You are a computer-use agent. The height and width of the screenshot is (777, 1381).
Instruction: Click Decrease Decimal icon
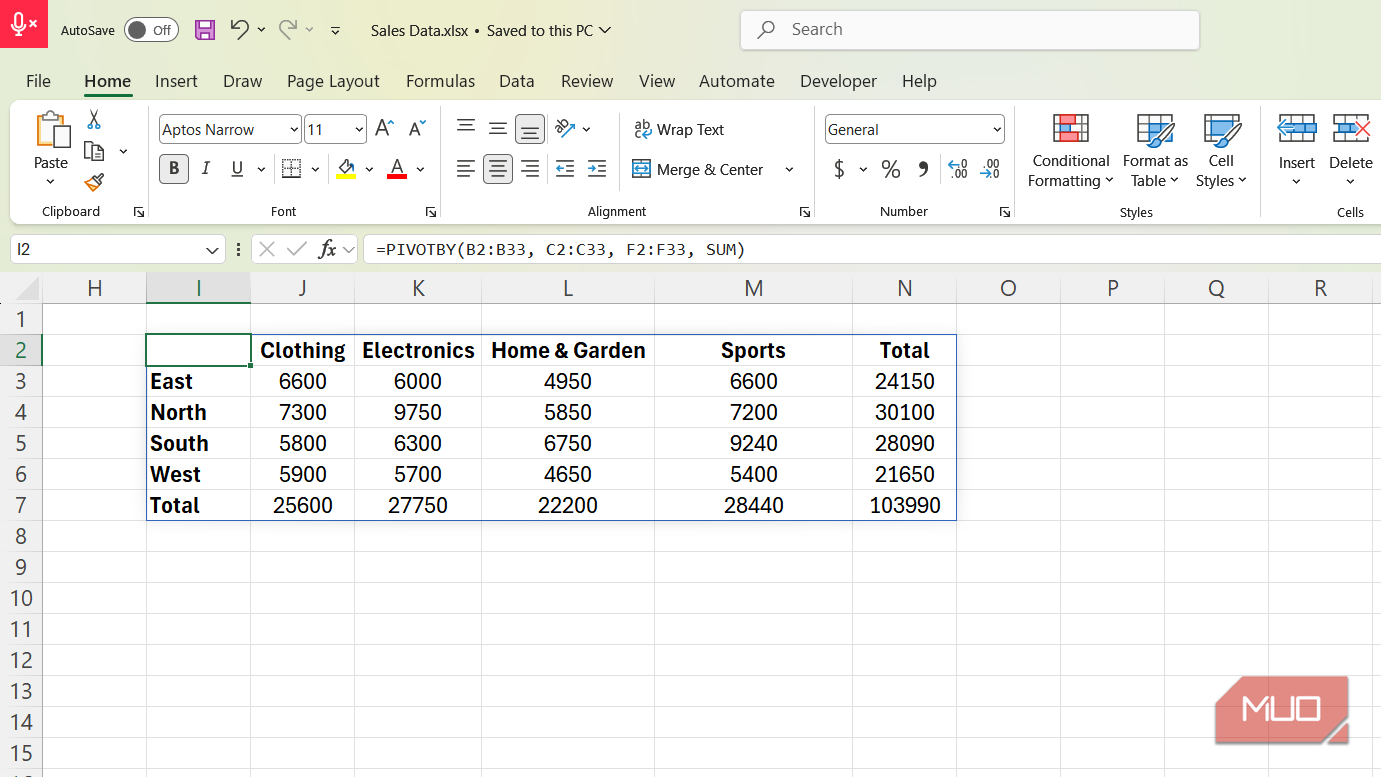pyautogui.click(x=990, y=169)
